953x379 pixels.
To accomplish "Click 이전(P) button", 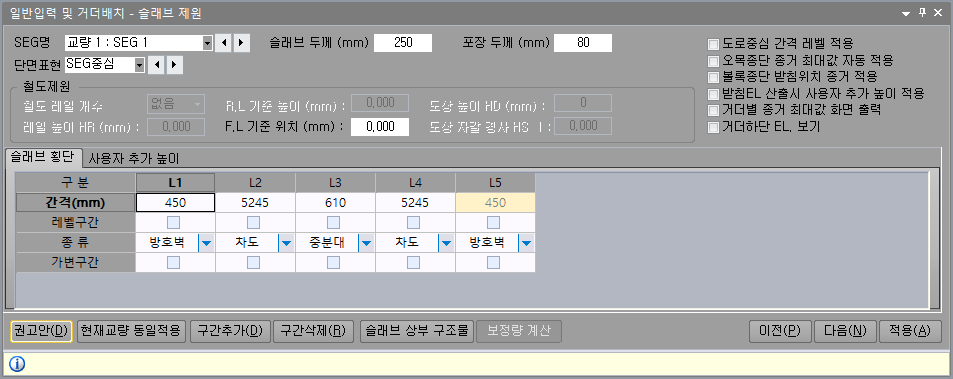I will [780, 330].
